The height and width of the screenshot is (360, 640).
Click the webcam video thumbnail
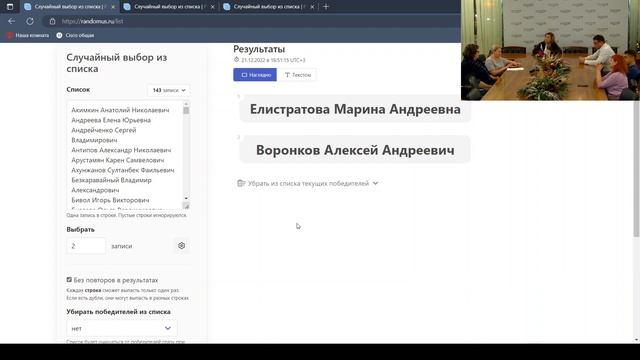[550, 50]
